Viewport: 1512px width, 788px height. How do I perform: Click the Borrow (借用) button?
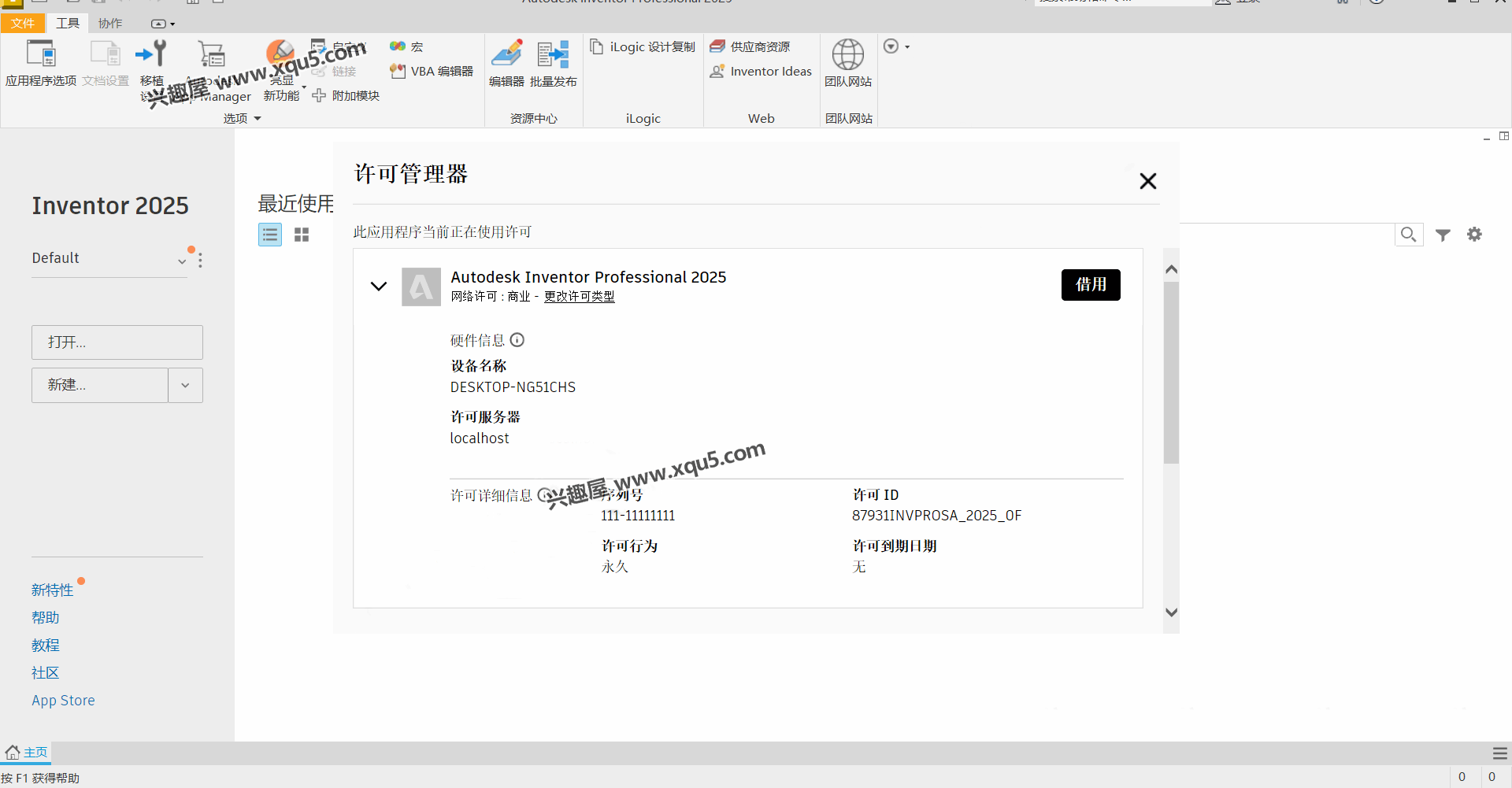coord(1091,285)
